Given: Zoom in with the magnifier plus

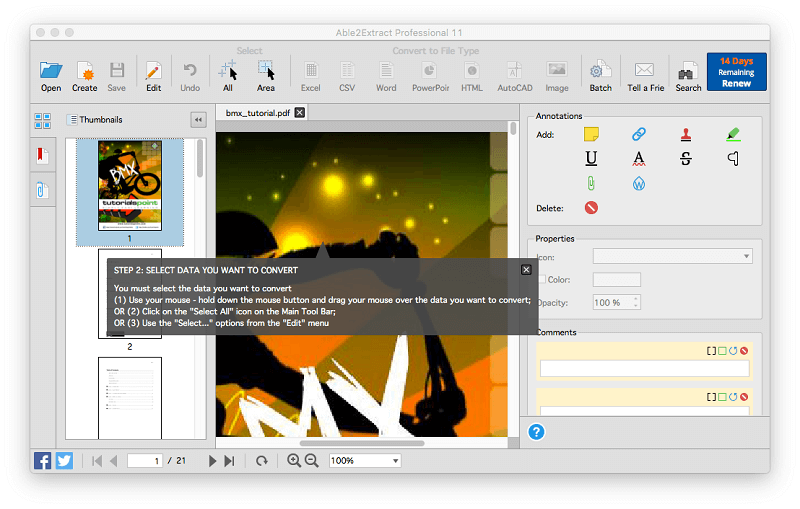Looking at the screenshot, I should 294,461.
